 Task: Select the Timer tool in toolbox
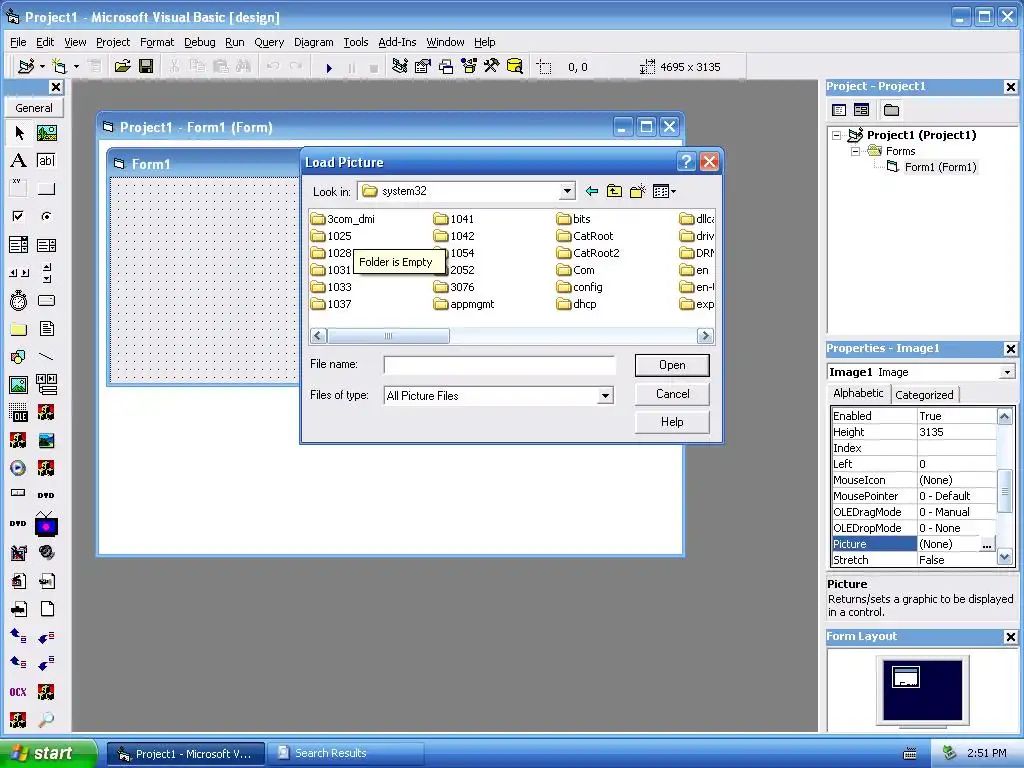point(18,300)
